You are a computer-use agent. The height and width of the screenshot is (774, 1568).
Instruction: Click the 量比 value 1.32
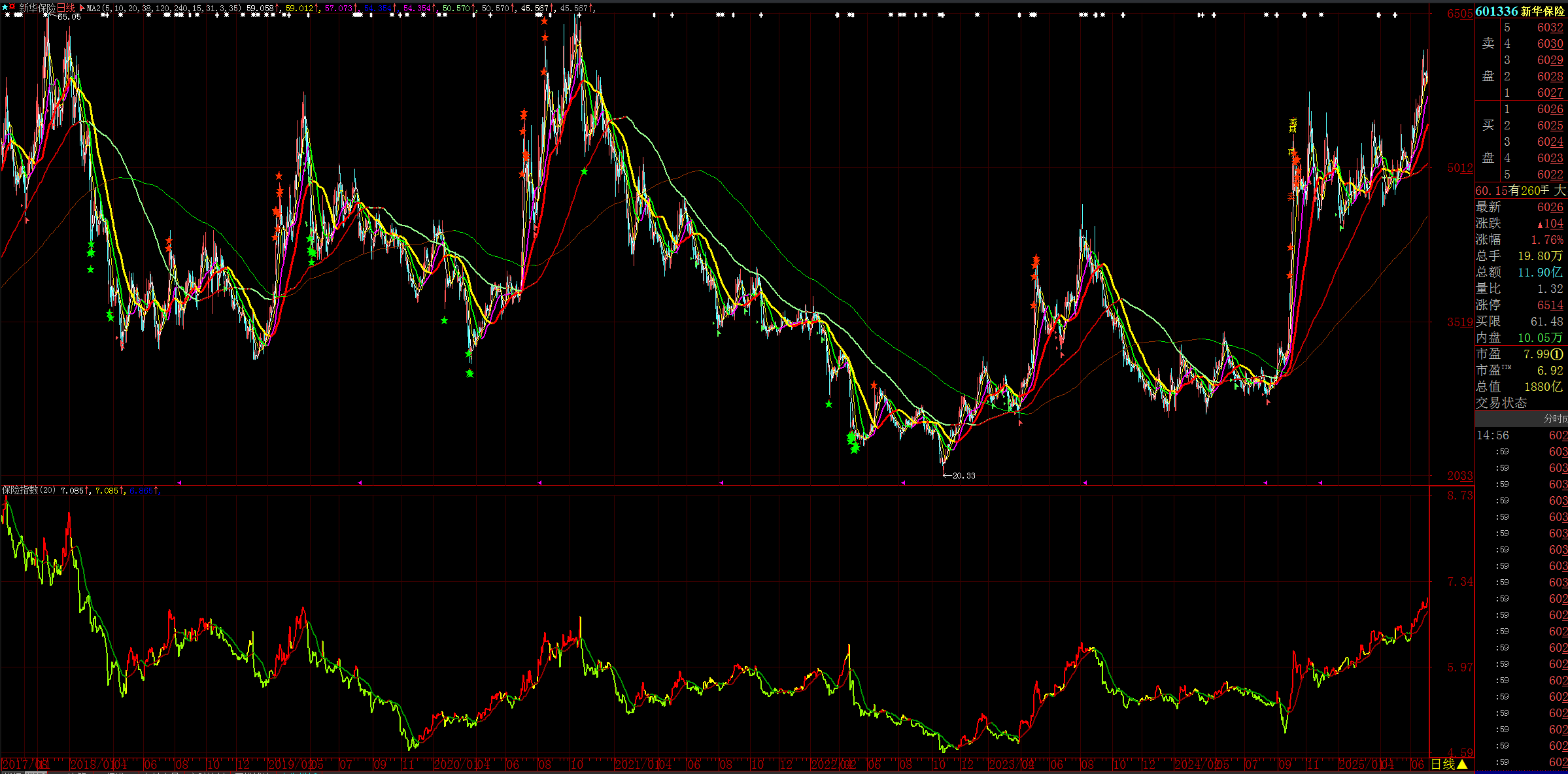click(1550, 289)
